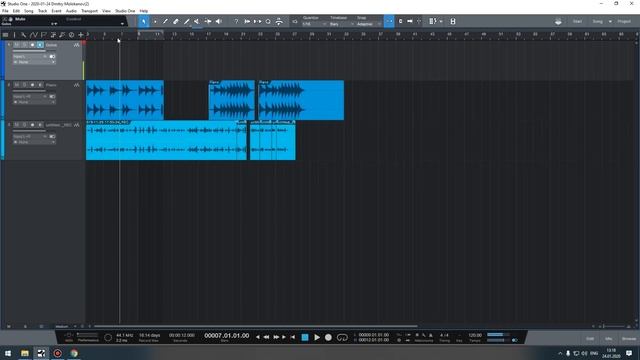The image size is (640, 360).
Task: Select the Split tool
Action: click(165, 21)
